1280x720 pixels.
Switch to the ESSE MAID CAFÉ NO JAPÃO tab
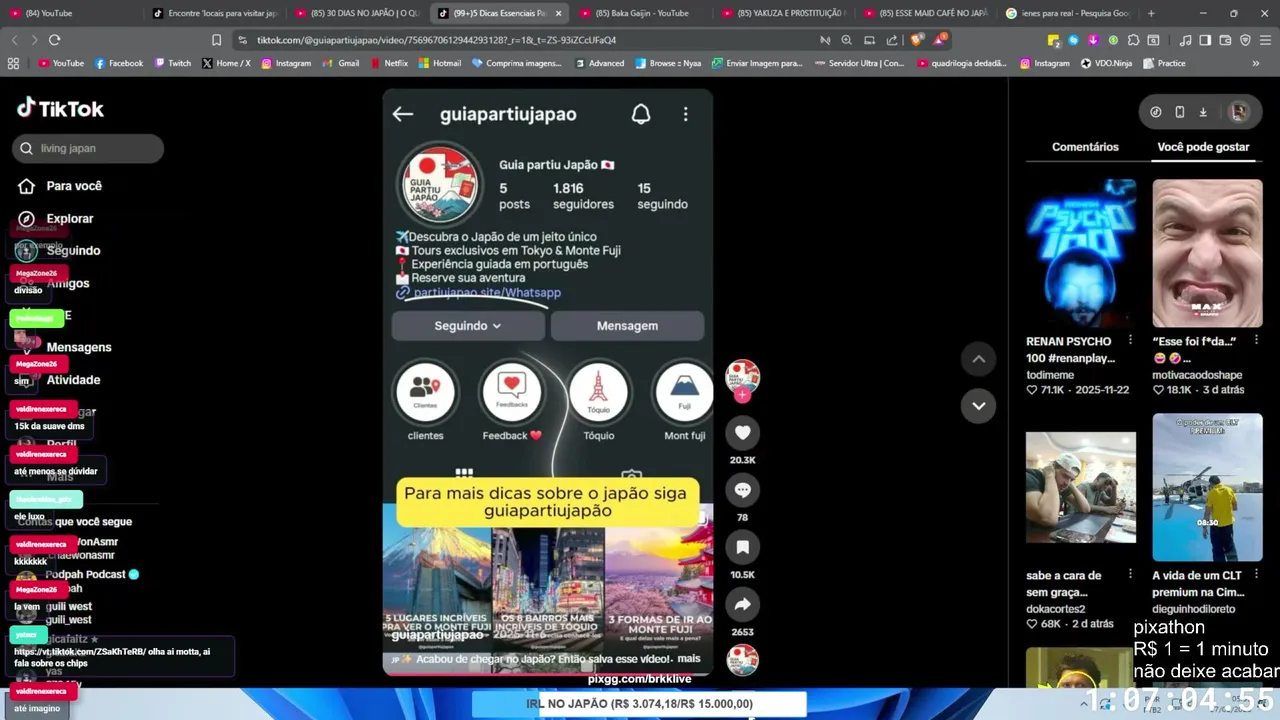coord(926,13)
